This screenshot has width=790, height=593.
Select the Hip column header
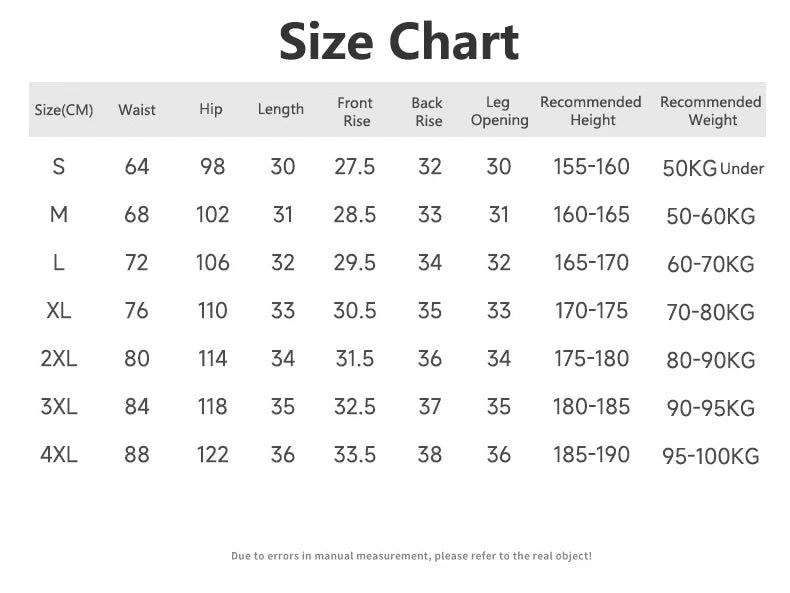pyautogui.click(x=210, y=110)
